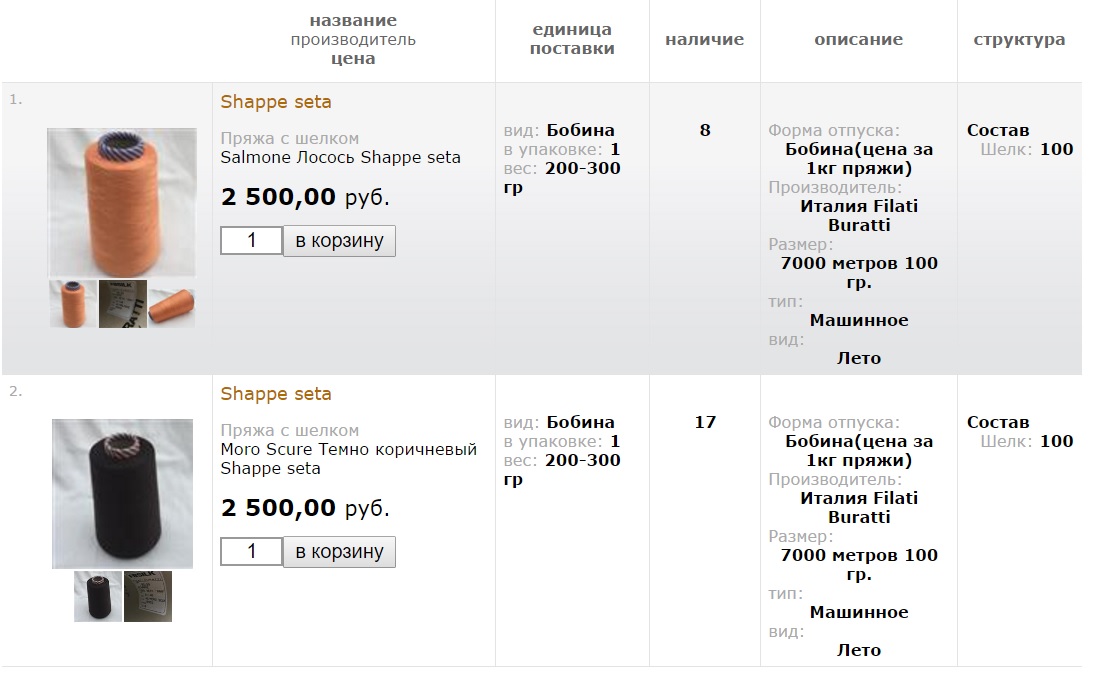Image resolution: width=1093 pixels, height=679 pixels.
Task: Add dark brown yarn to cart
Action: coord(340,552)
